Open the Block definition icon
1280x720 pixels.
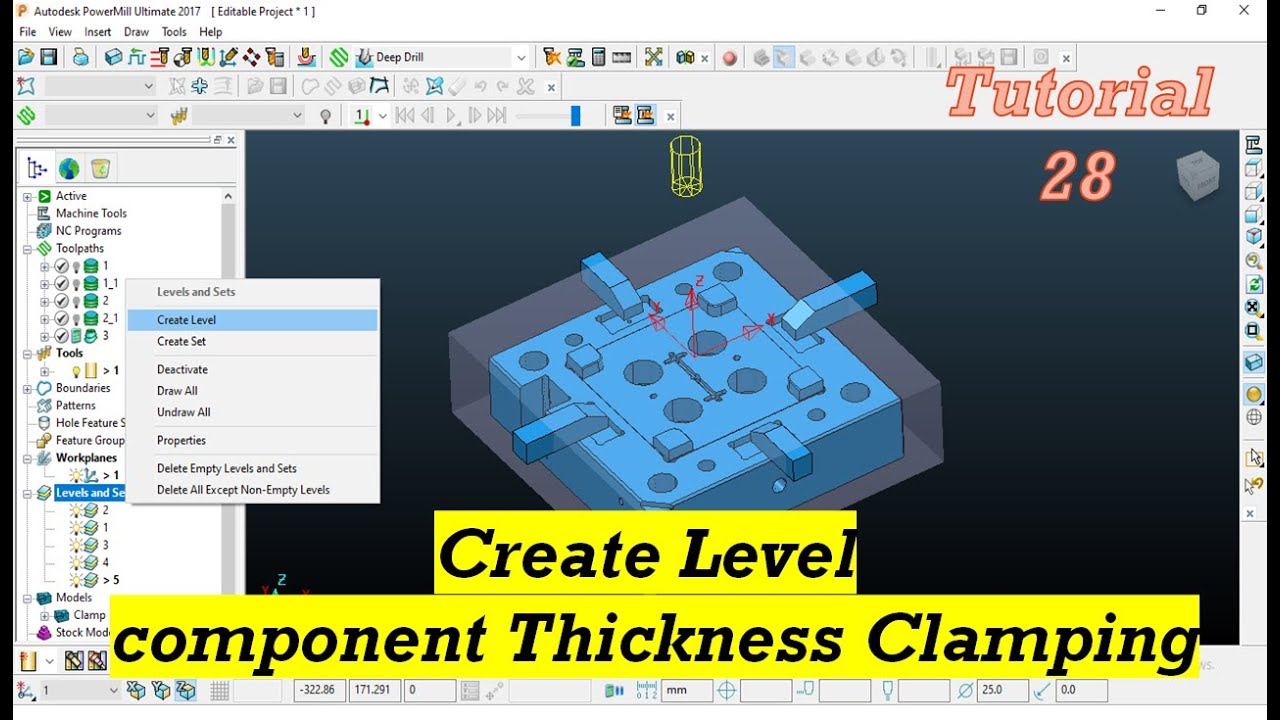pos(113,57)
